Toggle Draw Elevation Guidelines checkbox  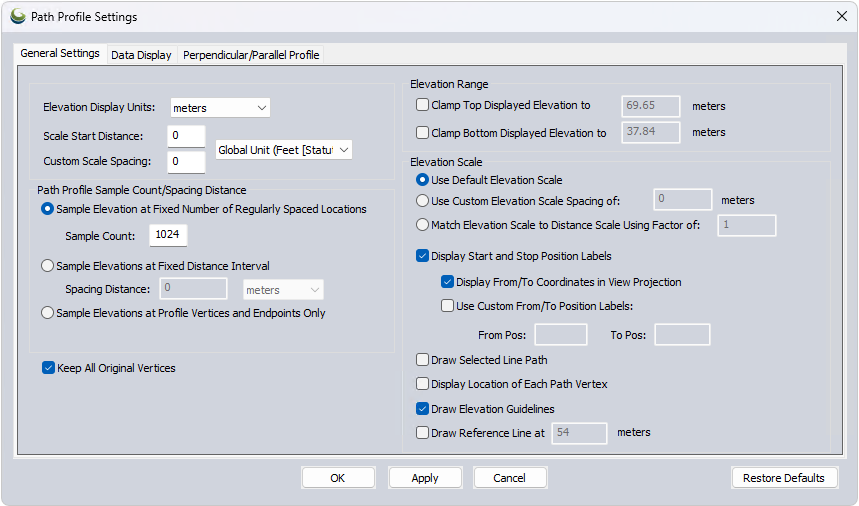[422, 409]
